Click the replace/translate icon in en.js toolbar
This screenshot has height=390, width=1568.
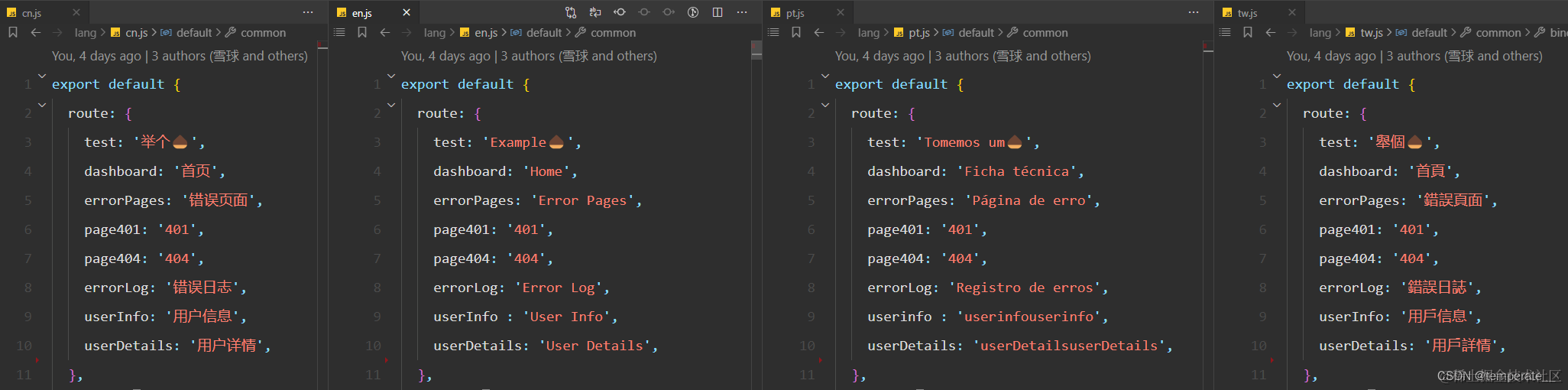(x=595, y=12)
